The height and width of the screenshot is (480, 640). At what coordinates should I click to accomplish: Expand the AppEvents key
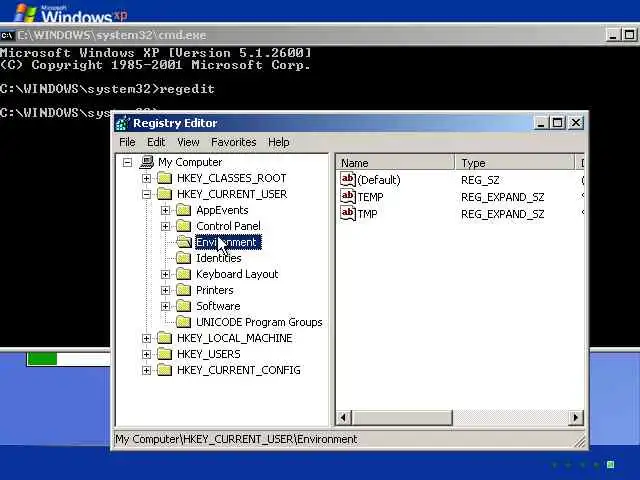tap(165, 210)
